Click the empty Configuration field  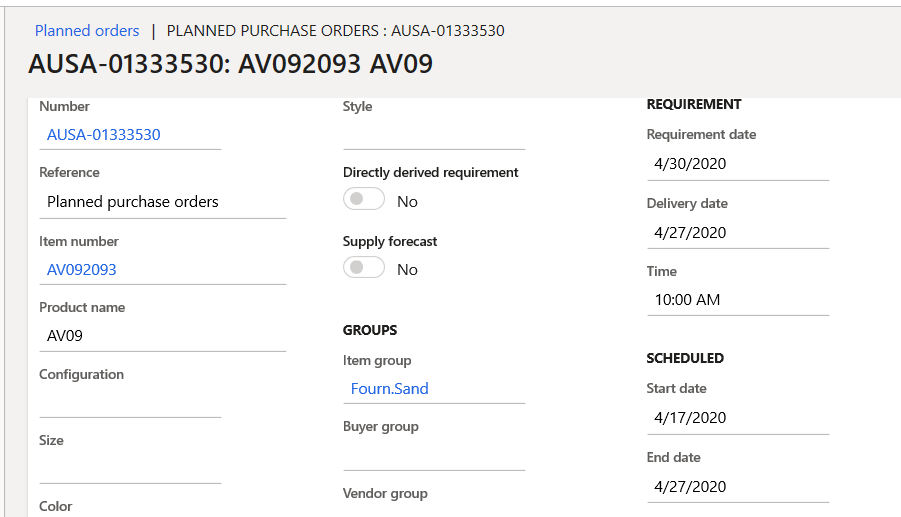pyautogui.click(x=130, y=402)
